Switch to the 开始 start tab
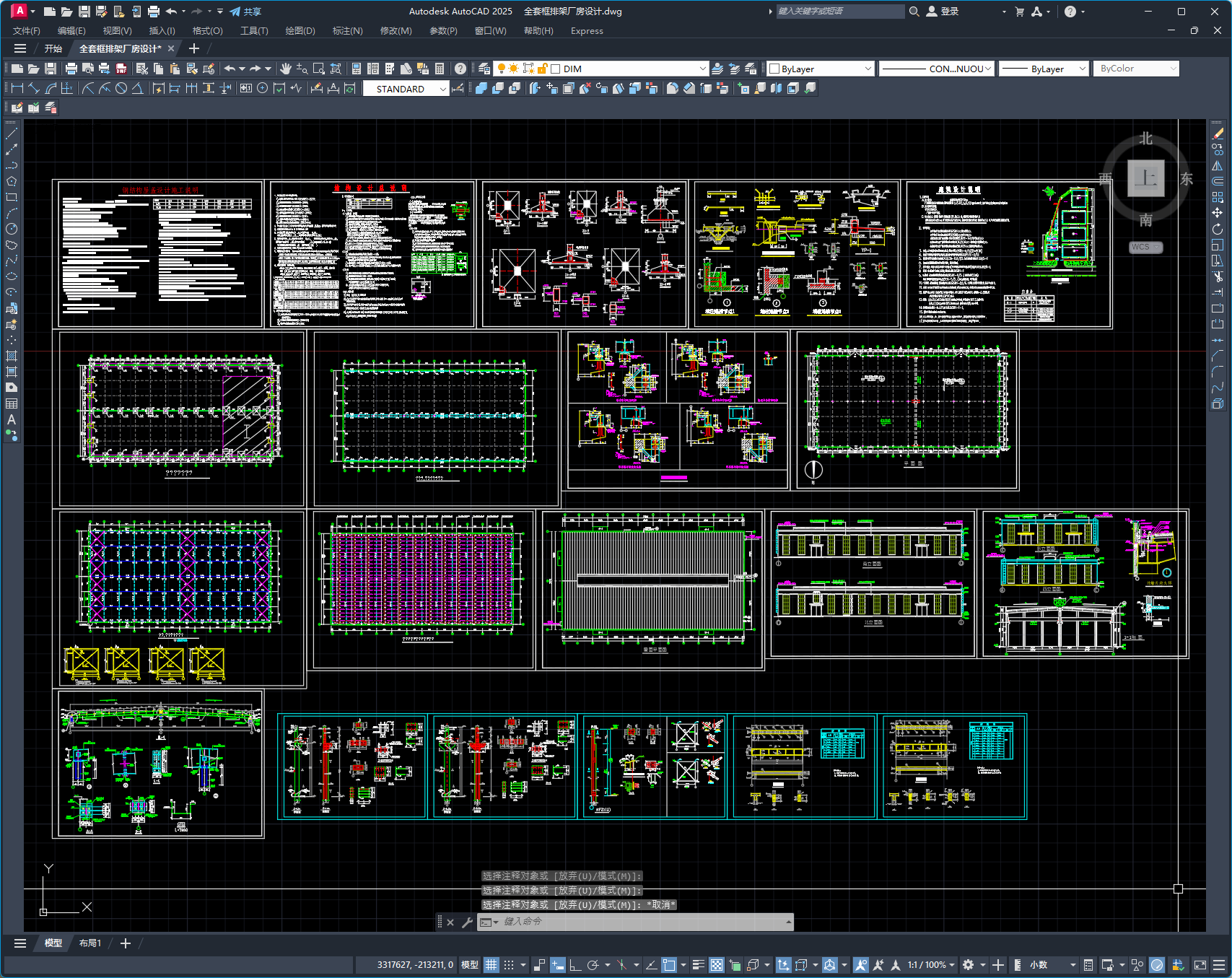 tap(53, 49)
